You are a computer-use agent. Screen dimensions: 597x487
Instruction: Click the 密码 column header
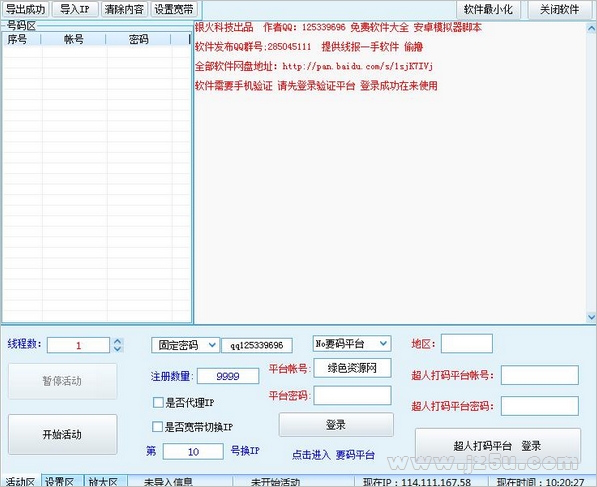pyautogui.click(x=138, y=39)
